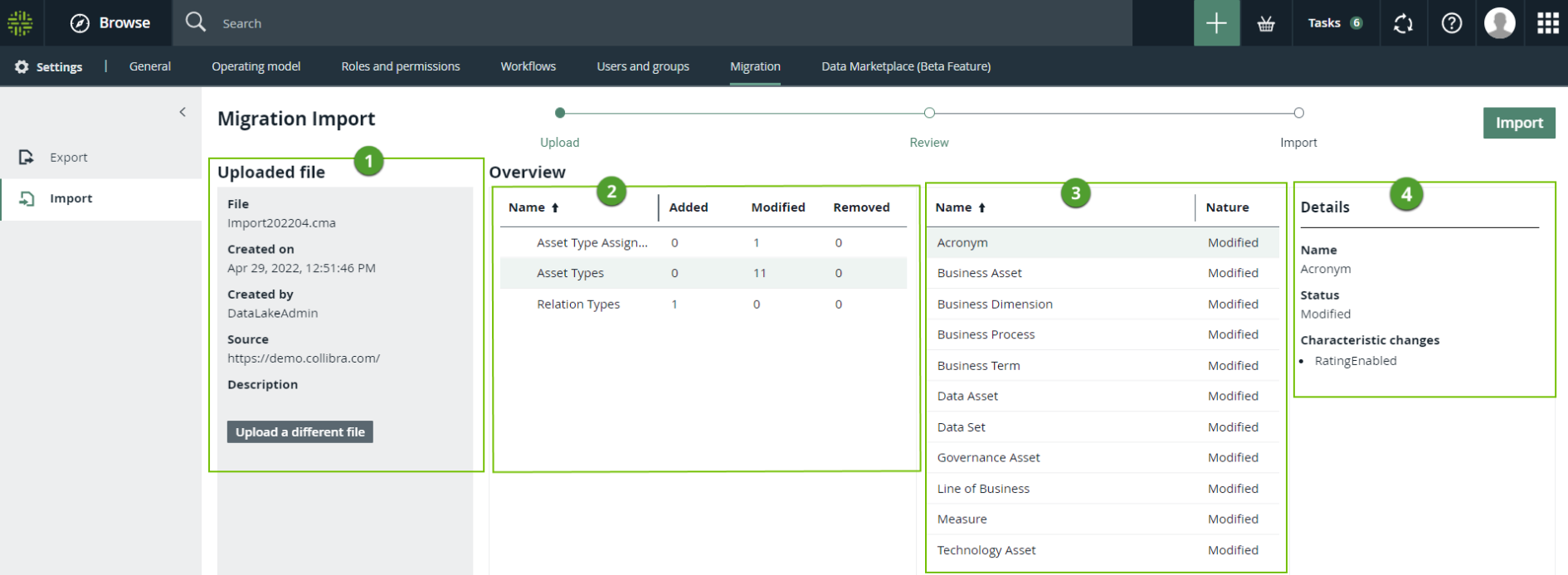This screenshot has width=1568, height=575.
Task: Click the Collibra logo icon
Action: point(20,23)
